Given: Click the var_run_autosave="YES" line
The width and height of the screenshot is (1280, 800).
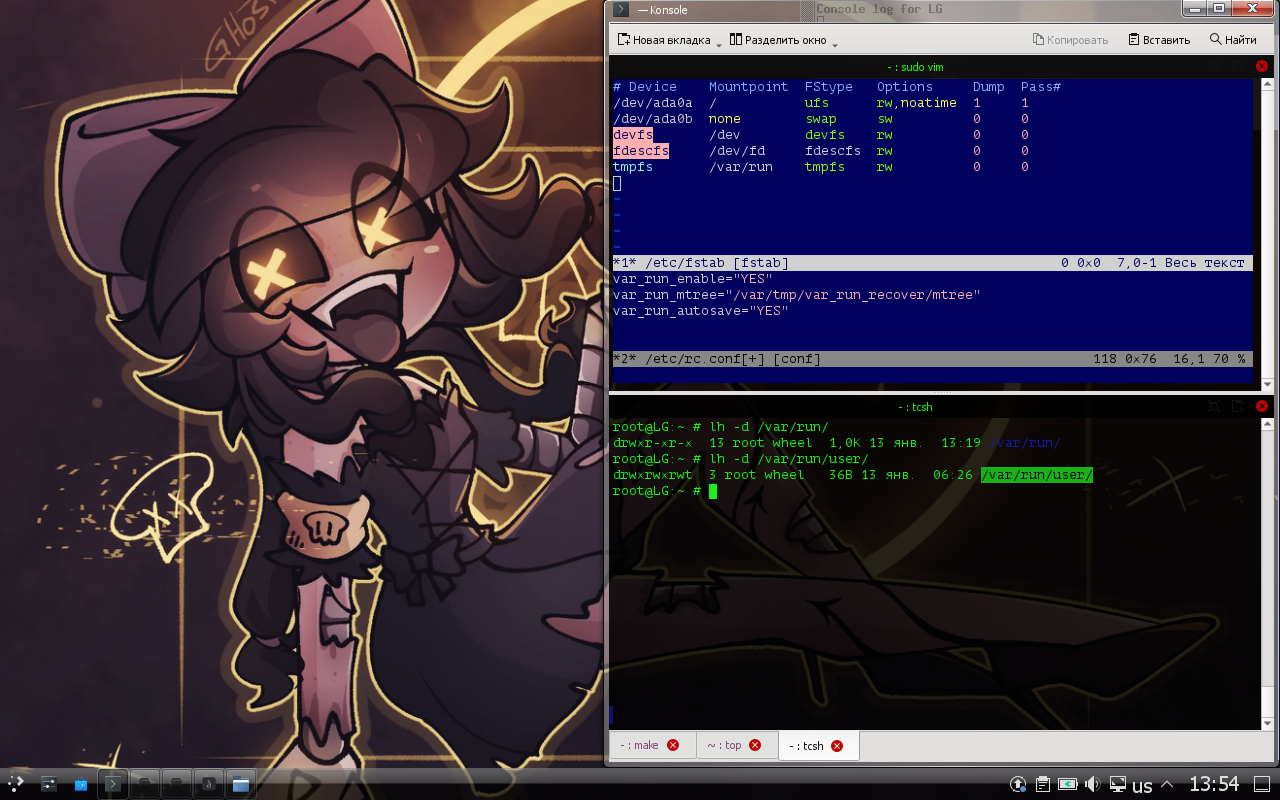Looking at the screenshot, I should pos(701,311).
